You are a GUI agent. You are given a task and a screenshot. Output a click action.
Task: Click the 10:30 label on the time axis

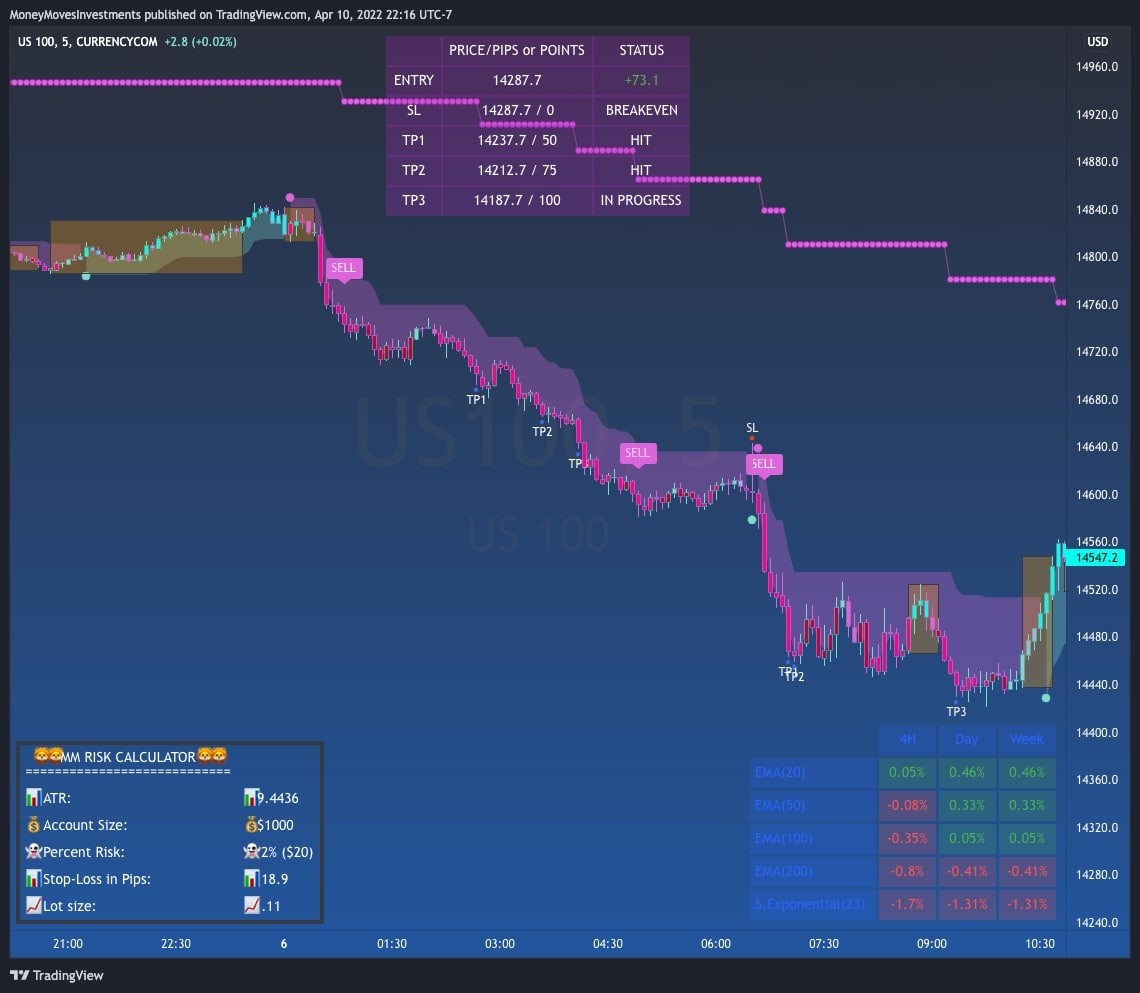[x=1040, y=944]
